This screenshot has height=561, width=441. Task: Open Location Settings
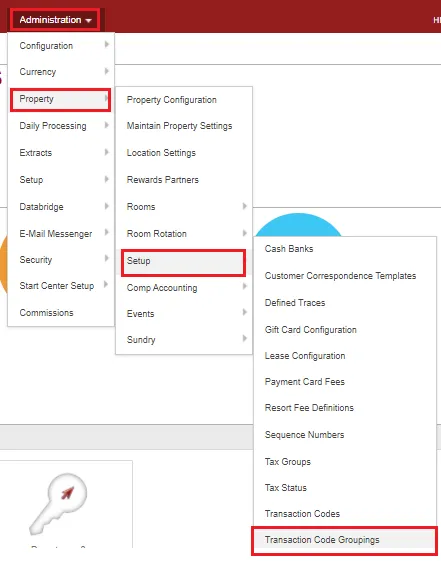184,153
